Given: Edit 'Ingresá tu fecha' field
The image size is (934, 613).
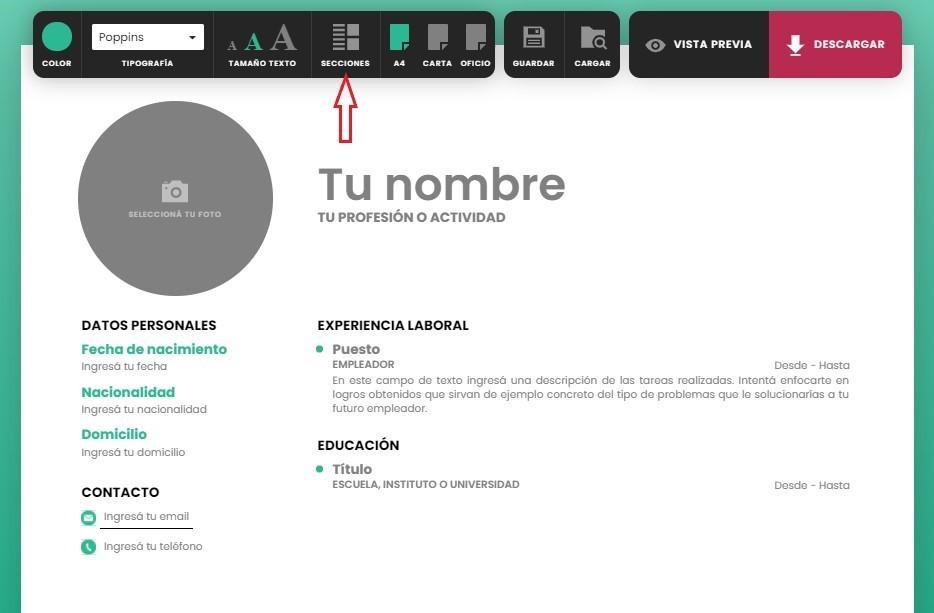Looking at the screenshot, I should click(x=124, y=366).
